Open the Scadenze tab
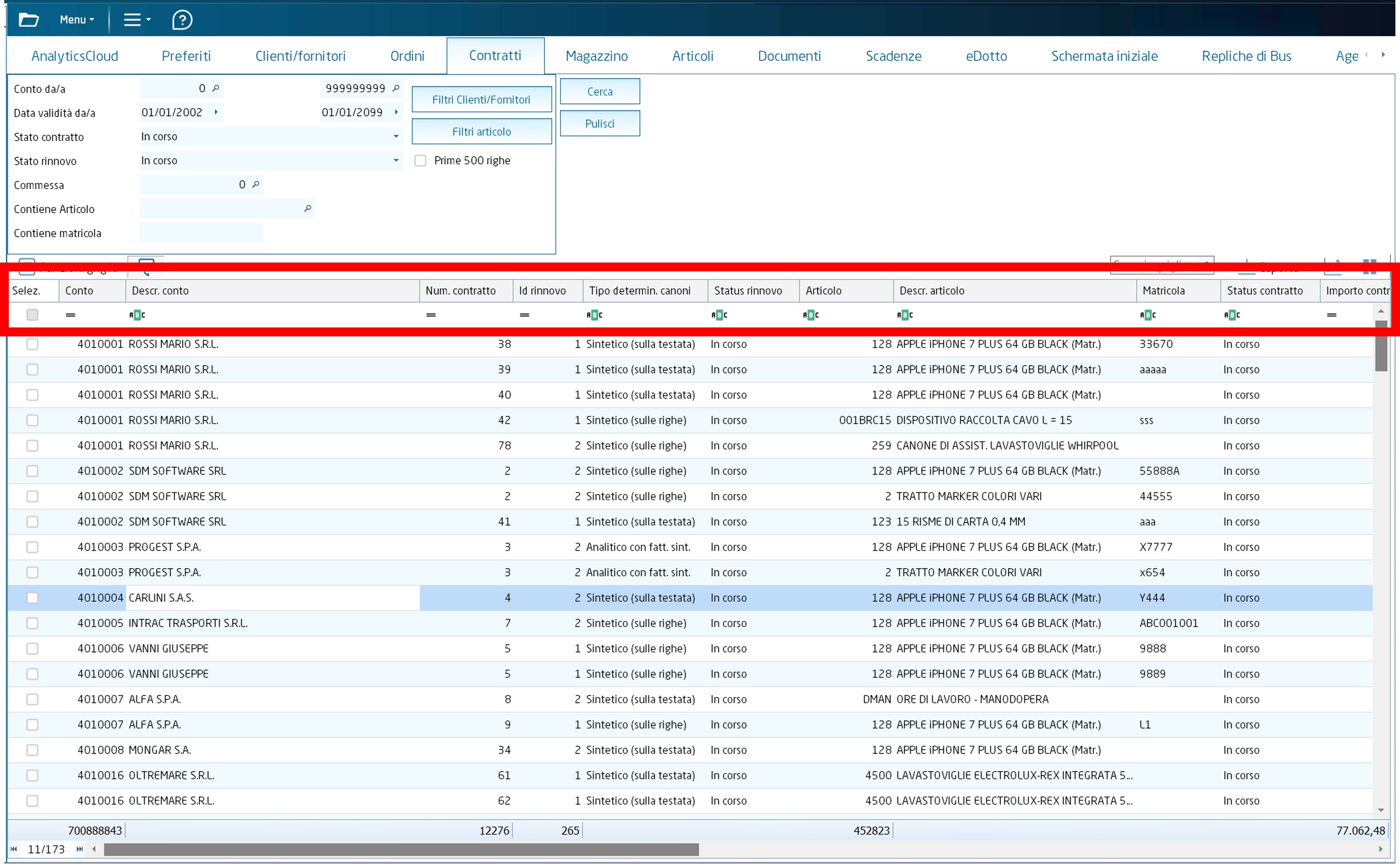Image resolution: width=1400 pixels, height=864 pixels. pyautogui.click(x=893, y=56)
